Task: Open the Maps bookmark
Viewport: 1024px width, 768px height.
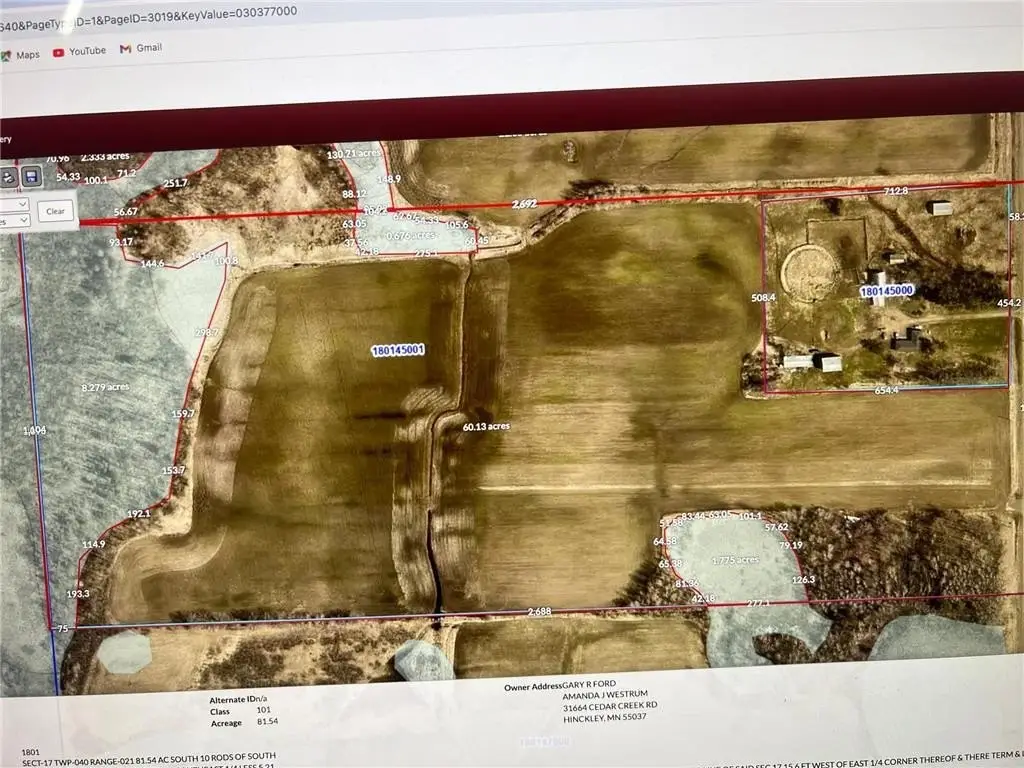Action: (20, 54)
